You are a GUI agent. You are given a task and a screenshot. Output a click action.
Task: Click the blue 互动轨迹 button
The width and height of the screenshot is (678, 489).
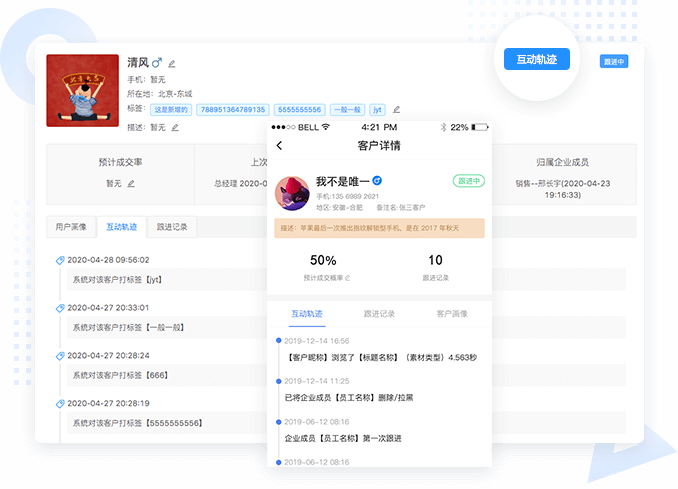(537, 59)
